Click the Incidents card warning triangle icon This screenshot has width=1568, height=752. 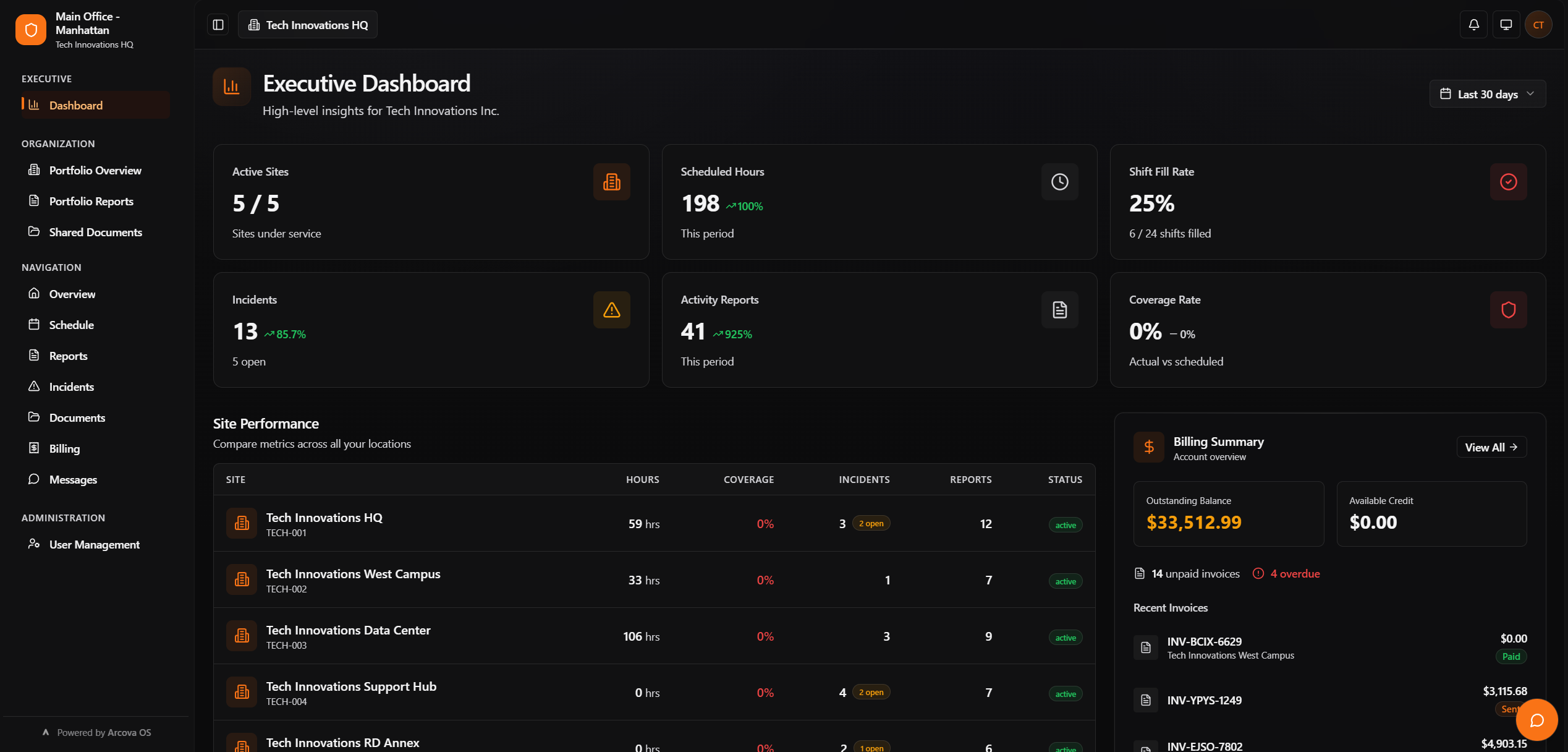(612, 310)
